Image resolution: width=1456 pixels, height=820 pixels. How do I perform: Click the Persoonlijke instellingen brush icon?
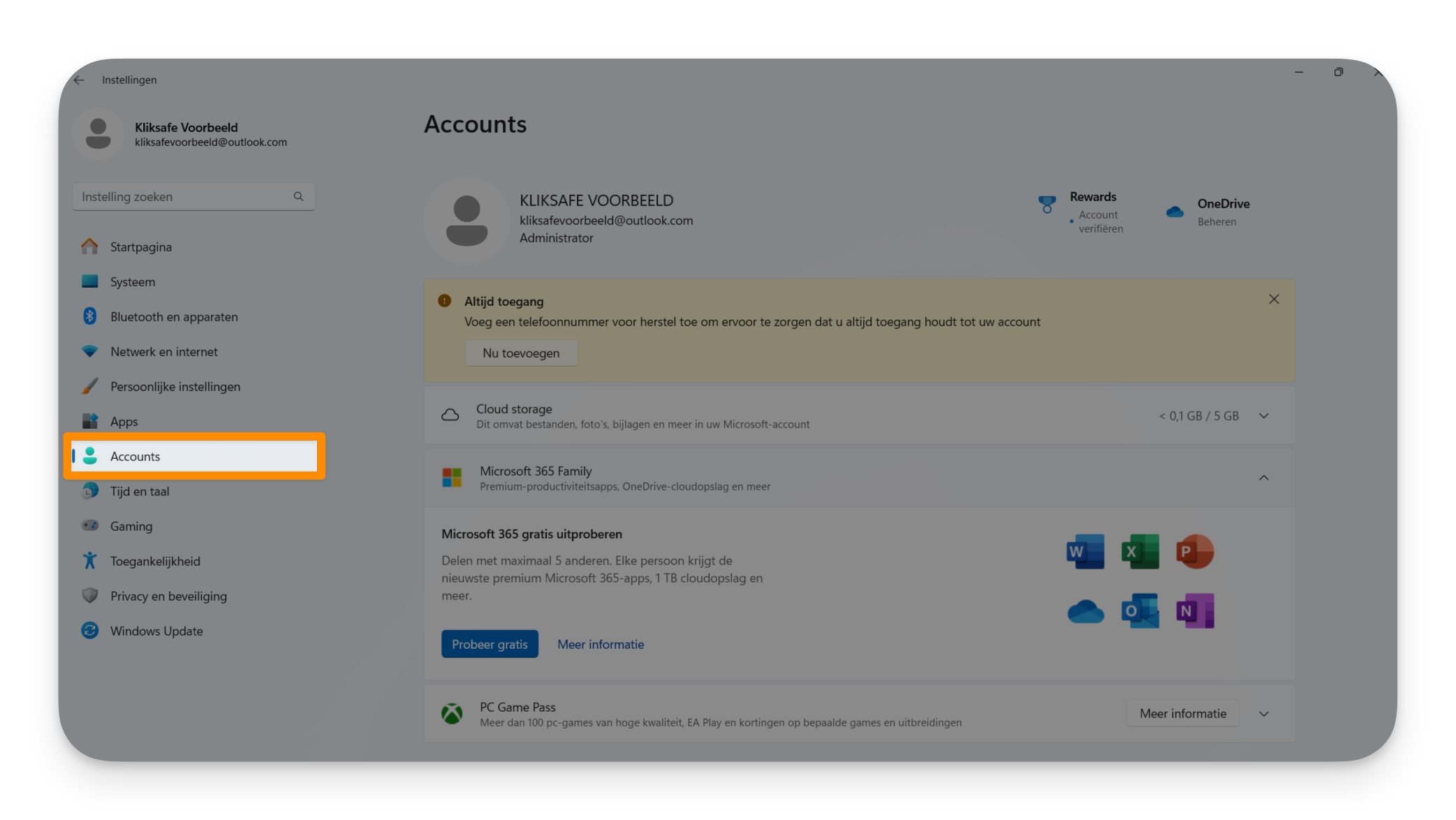pos(89,386)
